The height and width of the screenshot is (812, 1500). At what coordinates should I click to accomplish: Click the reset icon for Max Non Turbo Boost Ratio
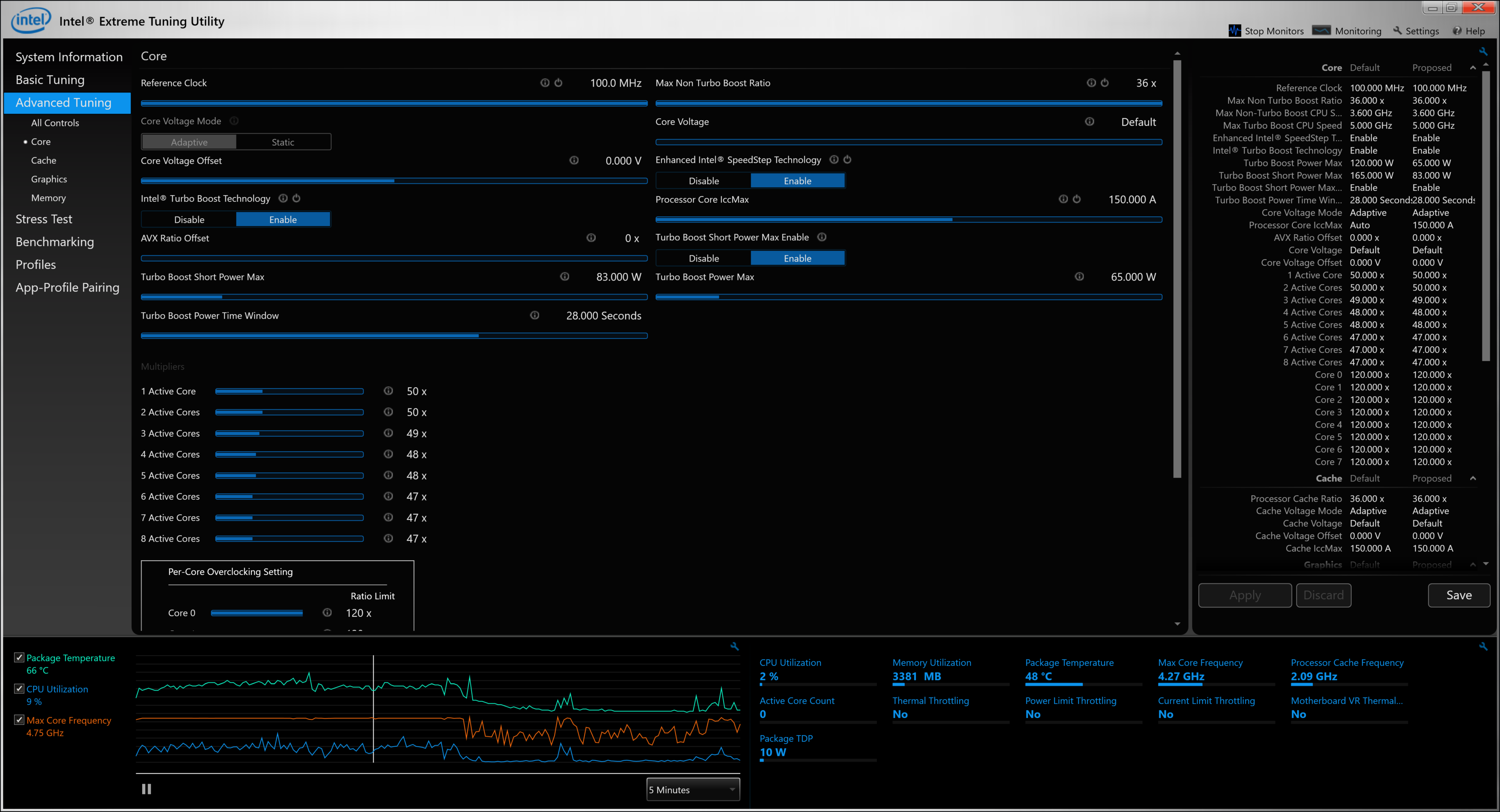[x=1105, y=83]
